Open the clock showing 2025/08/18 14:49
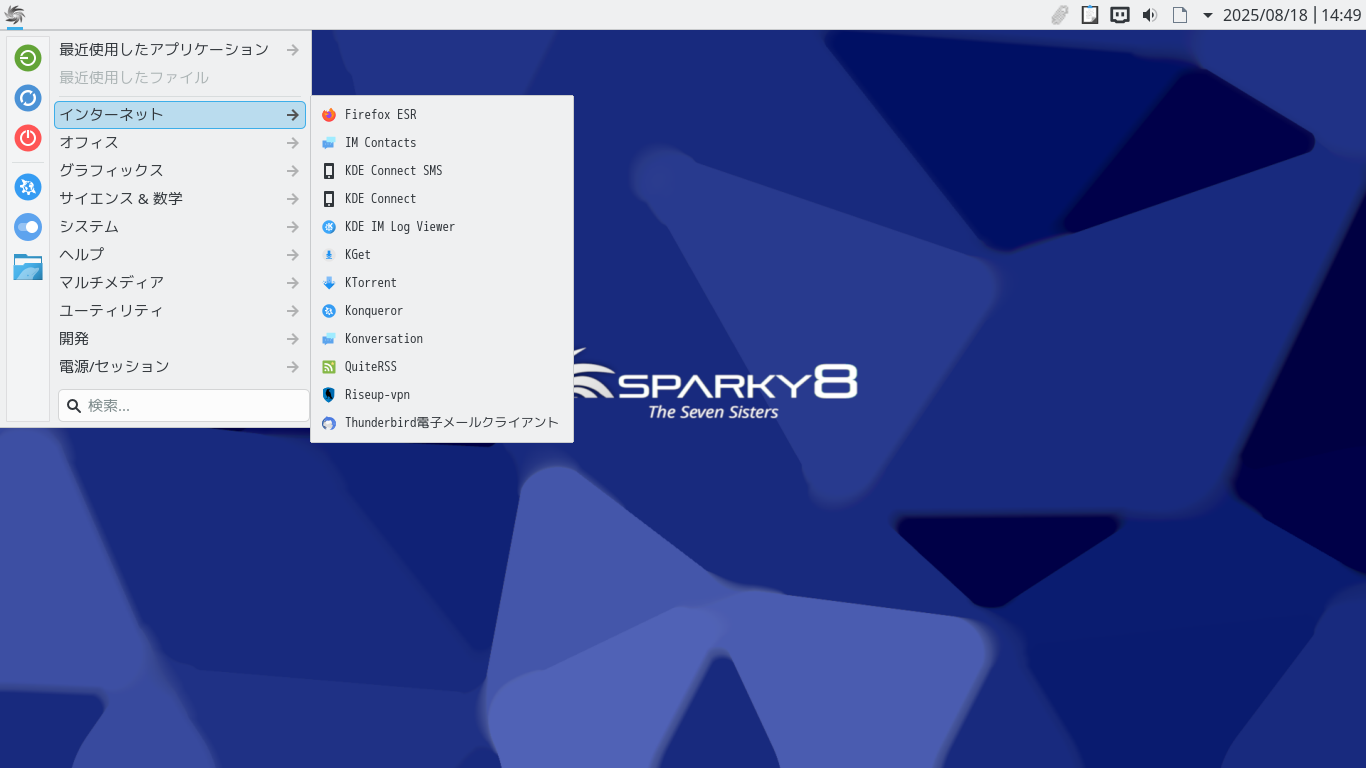 [x=1292, y=15]
